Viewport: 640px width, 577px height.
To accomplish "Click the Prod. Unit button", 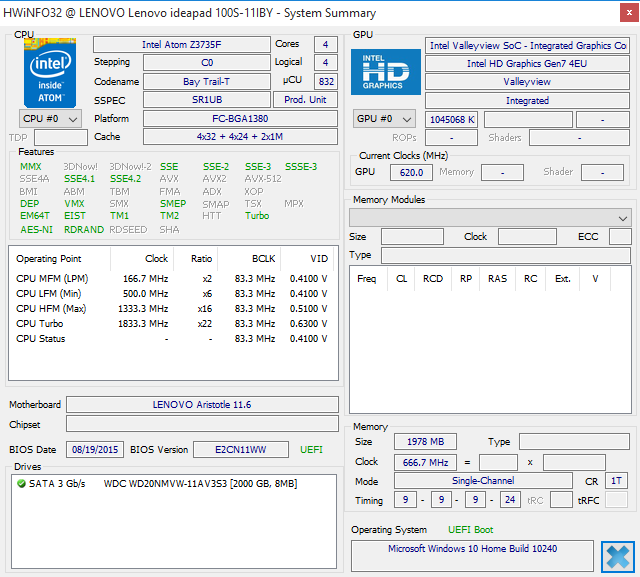I will [x=306, y=100].
